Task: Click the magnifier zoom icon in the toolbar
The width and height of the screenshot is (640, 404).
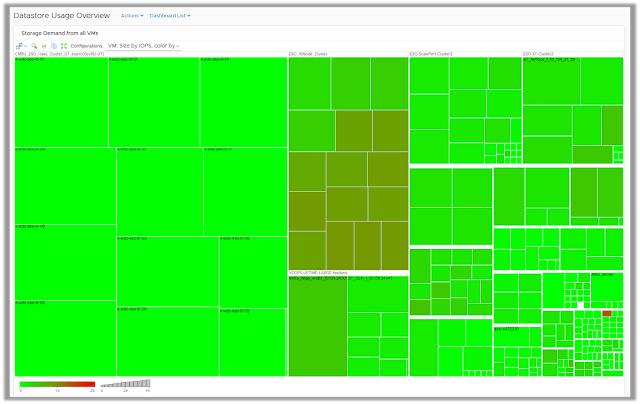Action: (x=33, y=46)
